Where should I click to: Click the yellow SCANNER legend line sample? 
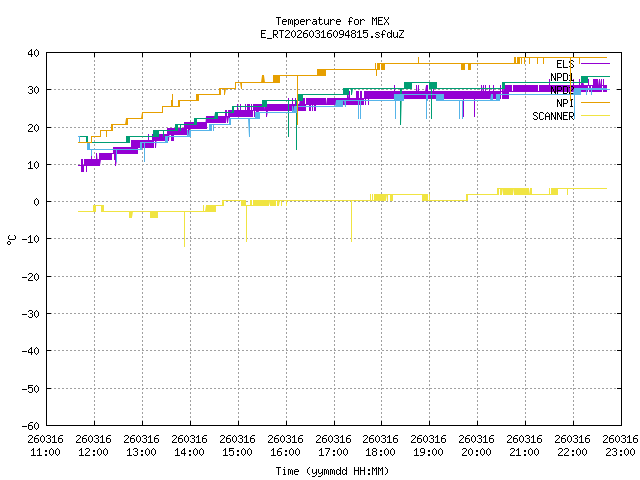click(x=593, y=116)
